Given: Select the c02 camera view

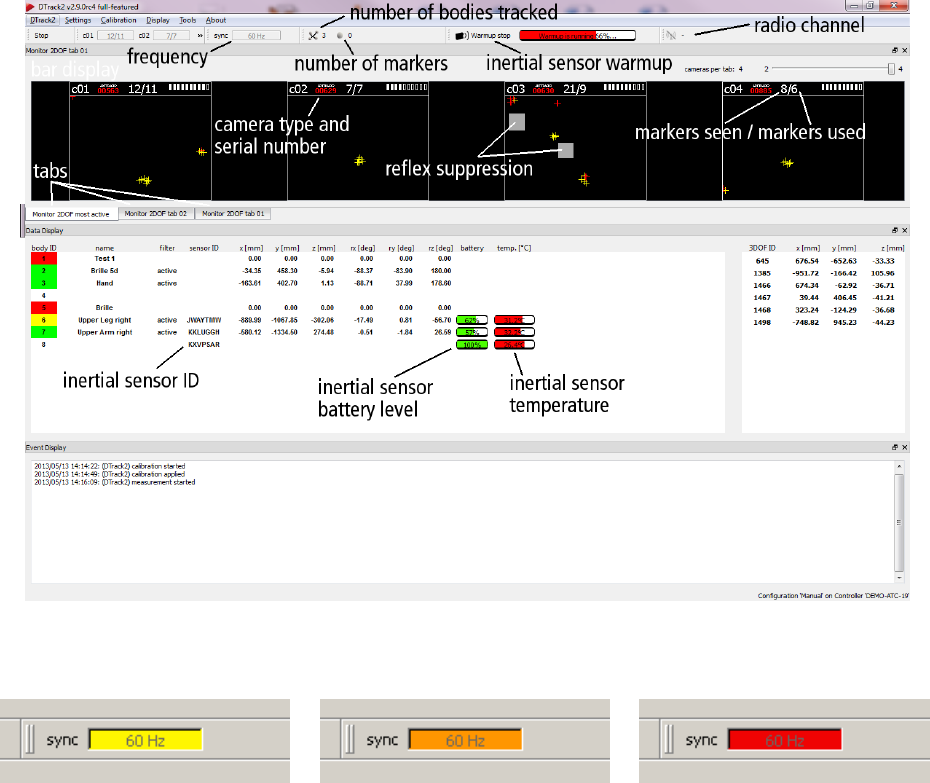Looking at the screenshot, I should (x=358, y=141).
